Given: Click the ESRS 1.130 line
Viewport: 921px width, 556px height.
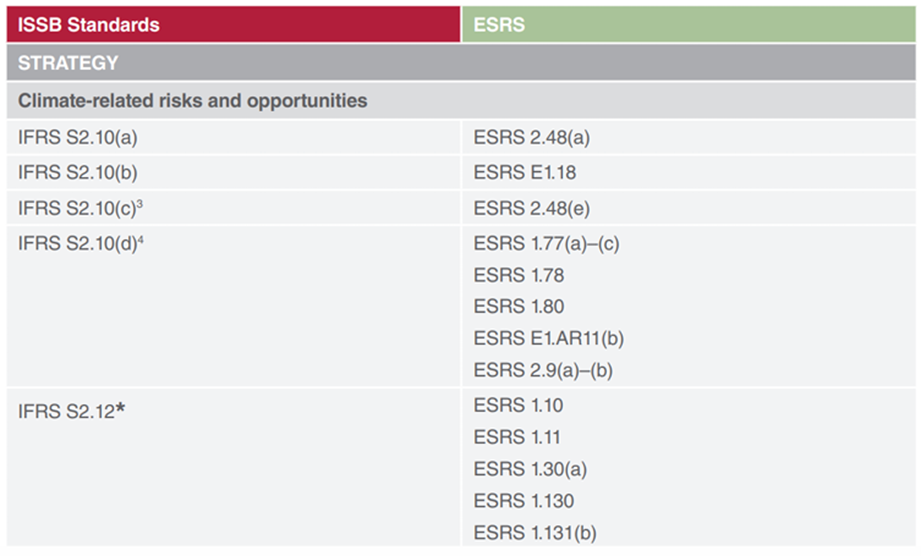Looking at the screenshot, I should [x=523, y=501].
